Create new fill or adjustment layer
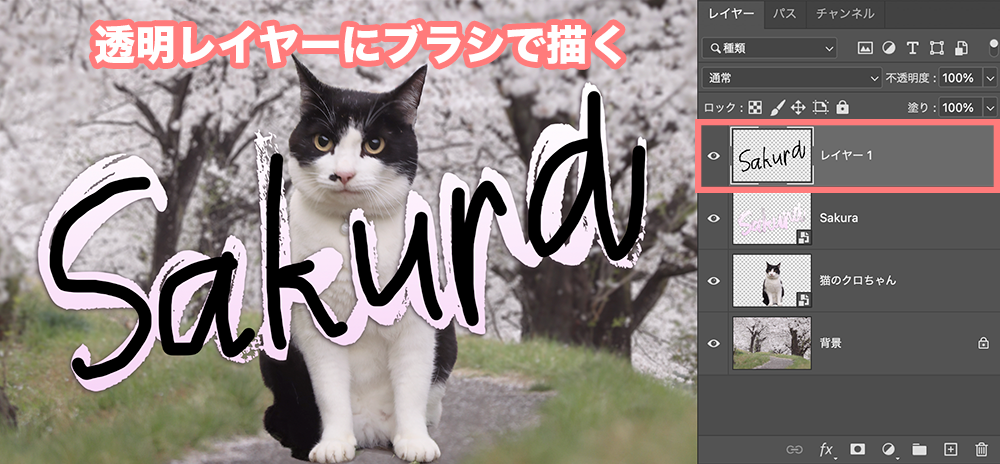Image resolution: width=1000 pixels, height=464 pixels. click(x=889, y=449)
